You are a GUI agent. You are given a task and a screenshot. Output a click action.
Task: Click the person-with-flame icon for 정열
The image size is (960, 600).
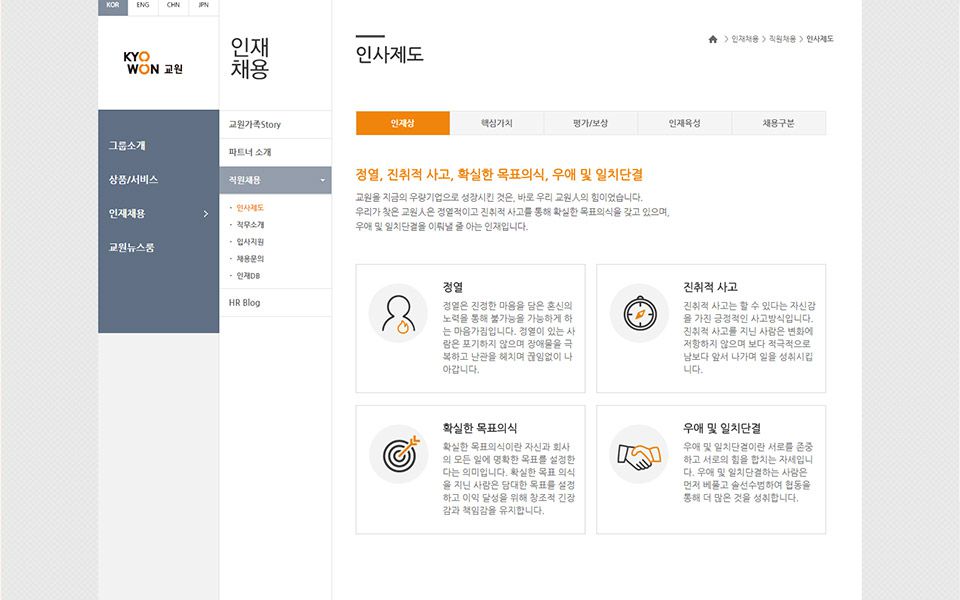tap(398, 313)
